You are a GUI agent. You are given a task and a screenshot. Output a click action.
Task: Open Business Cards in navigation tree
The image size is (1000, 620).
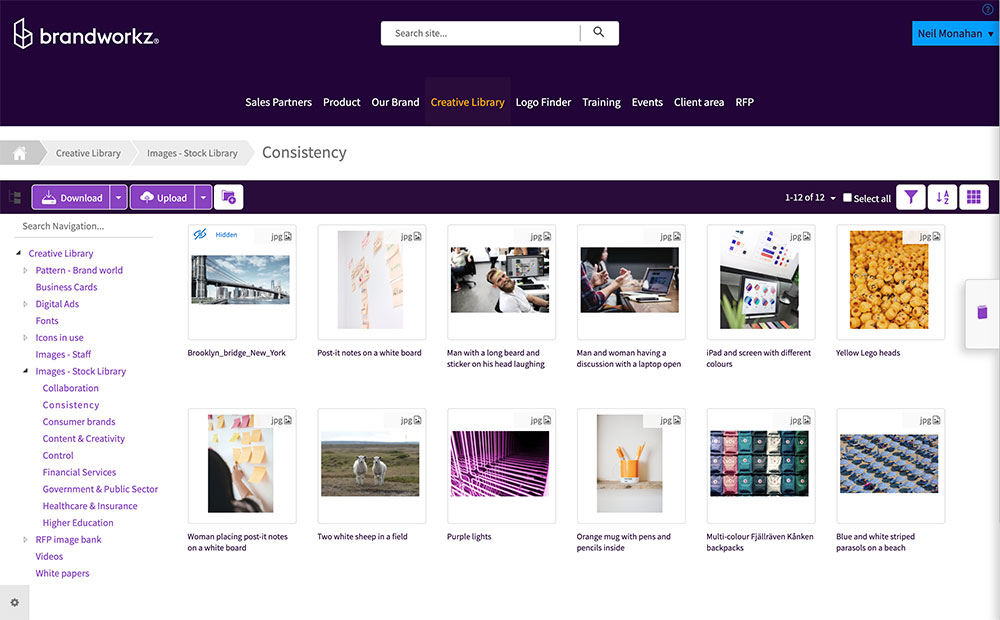(66, 287)
